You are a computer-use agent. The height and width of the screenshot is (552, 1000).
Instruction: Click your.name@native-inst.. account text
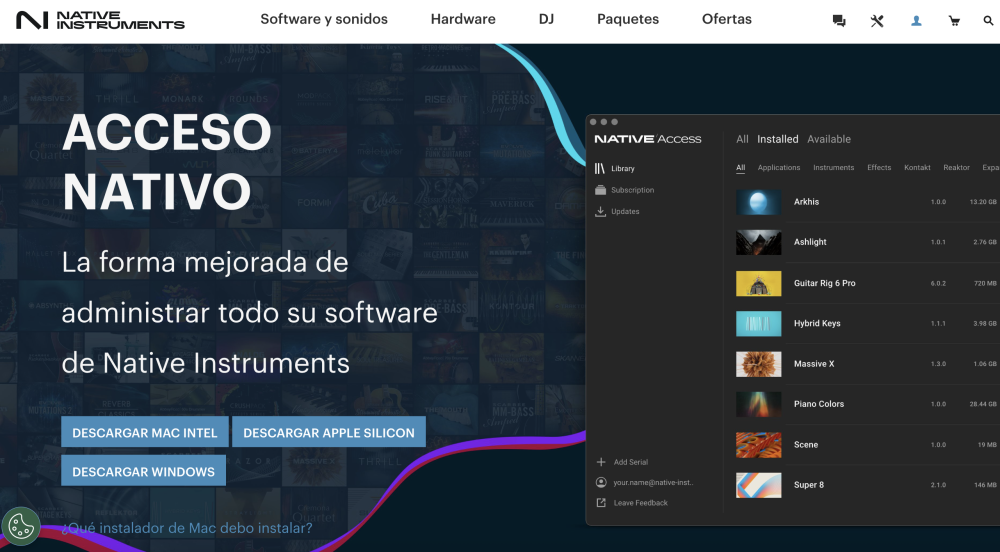pos(653,483)
